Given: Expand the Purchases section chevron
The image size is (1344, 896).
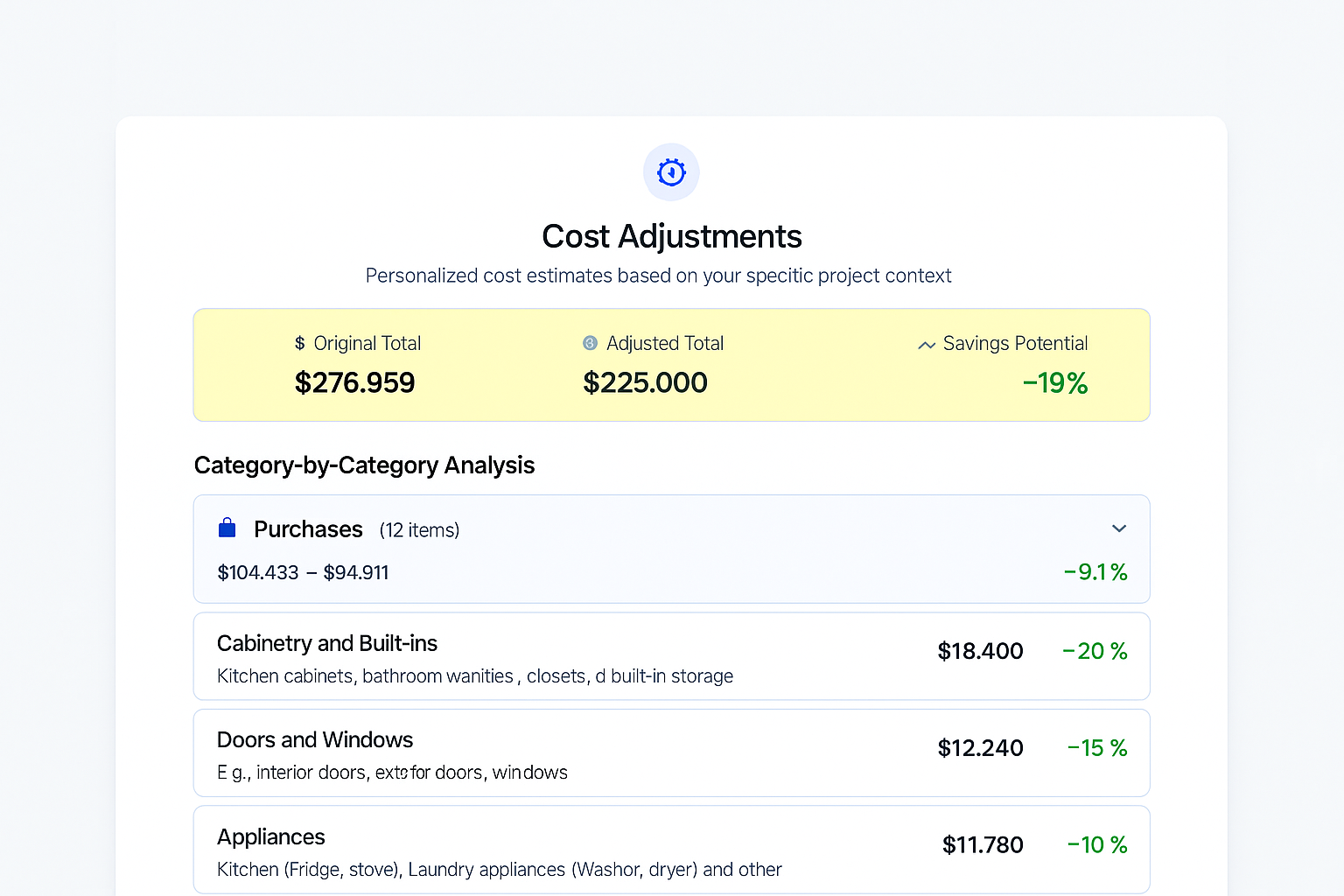Looking at the screenshot, I should (x=1119, y=528).
